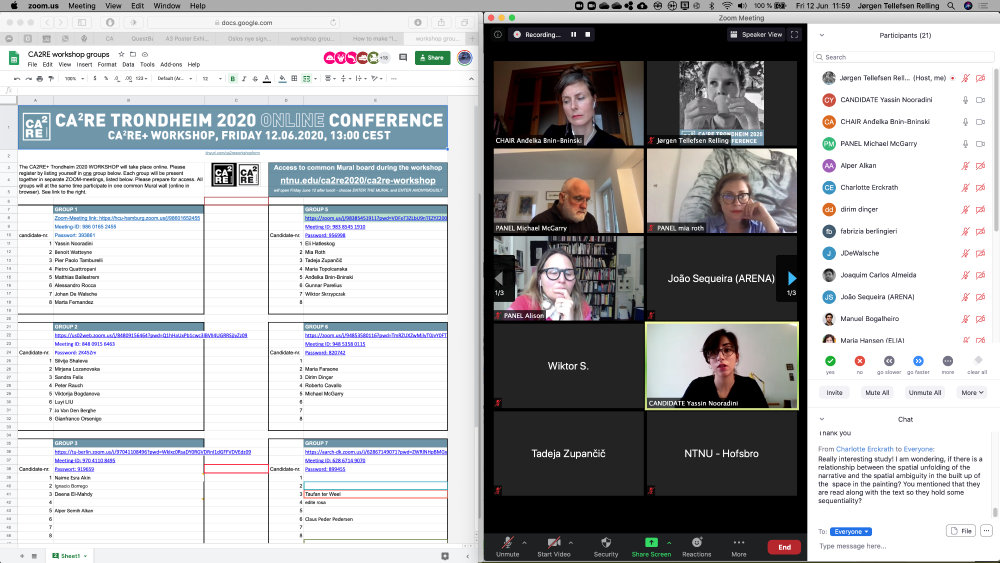Click the red End meeting button
This screenshot has width=1000, height=563.
coord(784,547)
